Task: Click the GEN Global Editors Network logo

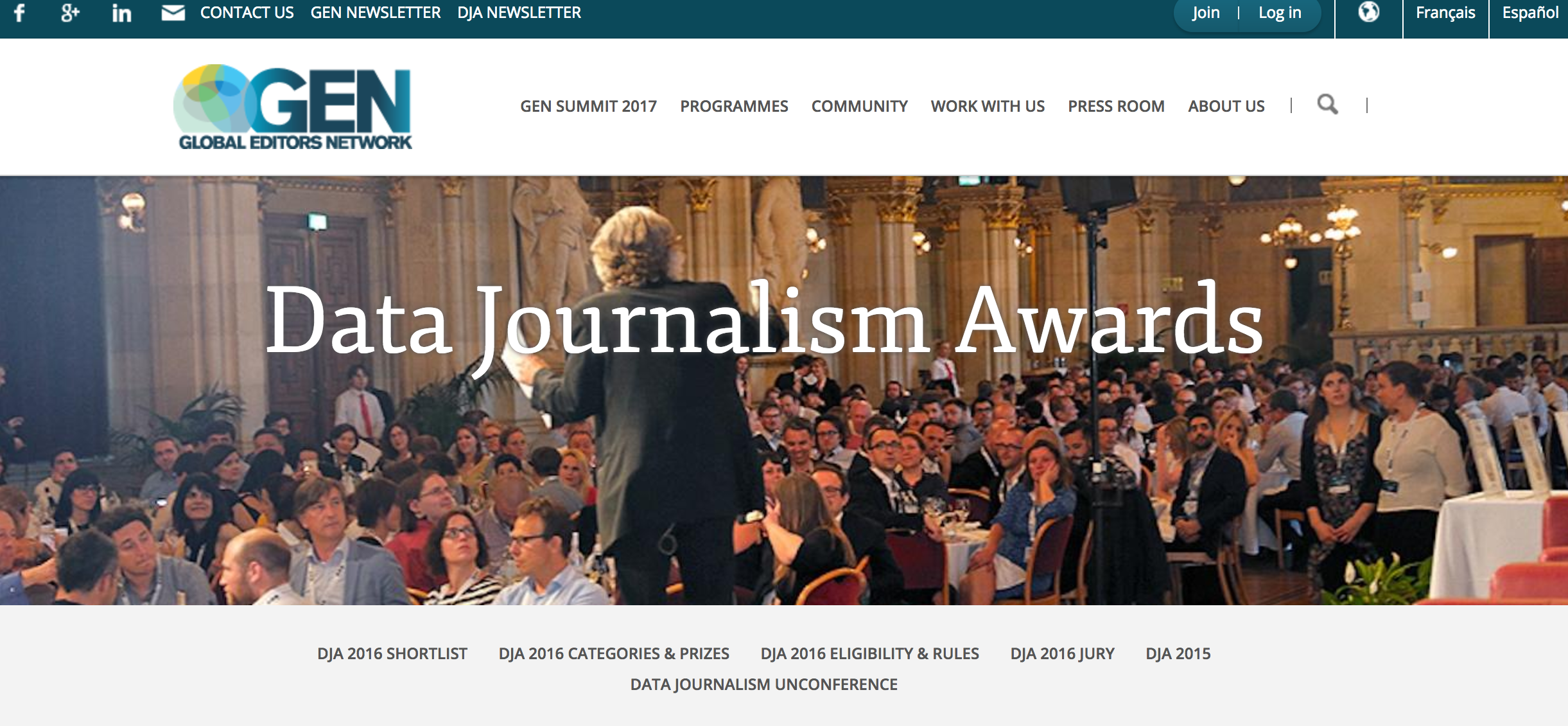Action: coord(293,107)
